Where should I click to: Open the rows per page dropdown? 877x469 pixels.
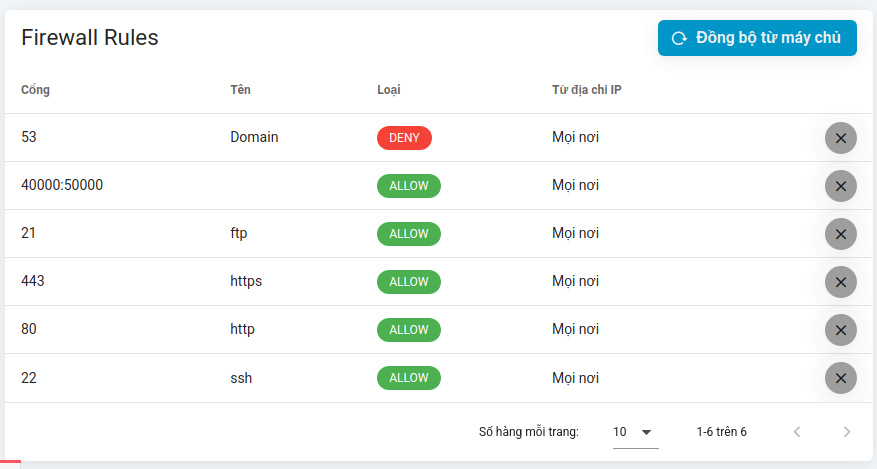634,432
